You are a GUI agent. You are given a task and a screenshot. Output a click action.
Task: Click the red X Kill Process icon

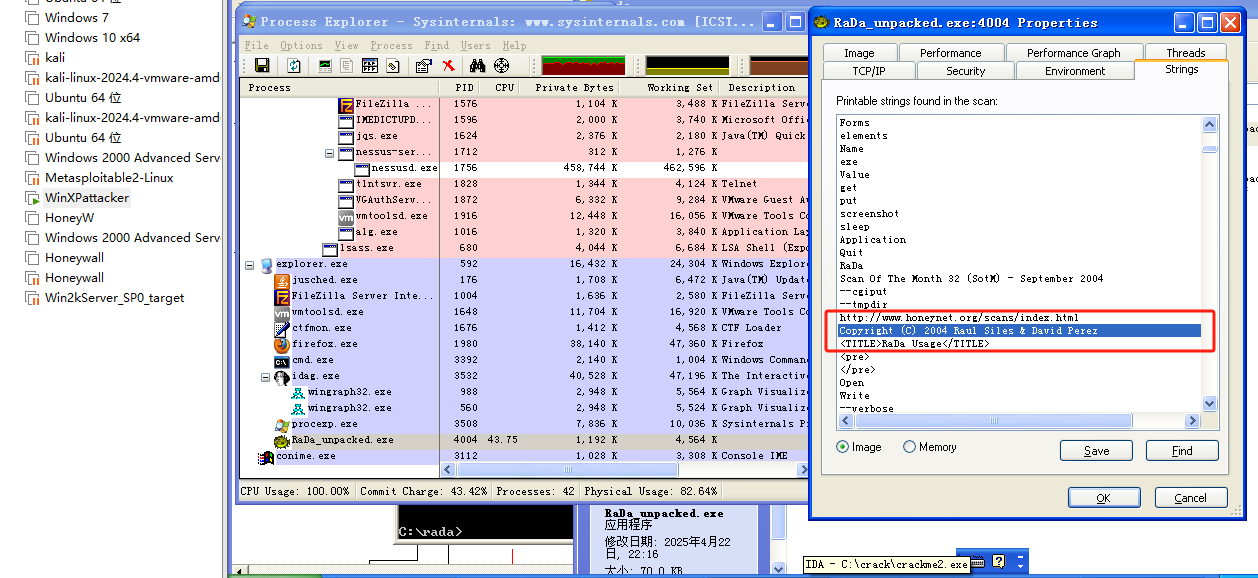point(448,65)
